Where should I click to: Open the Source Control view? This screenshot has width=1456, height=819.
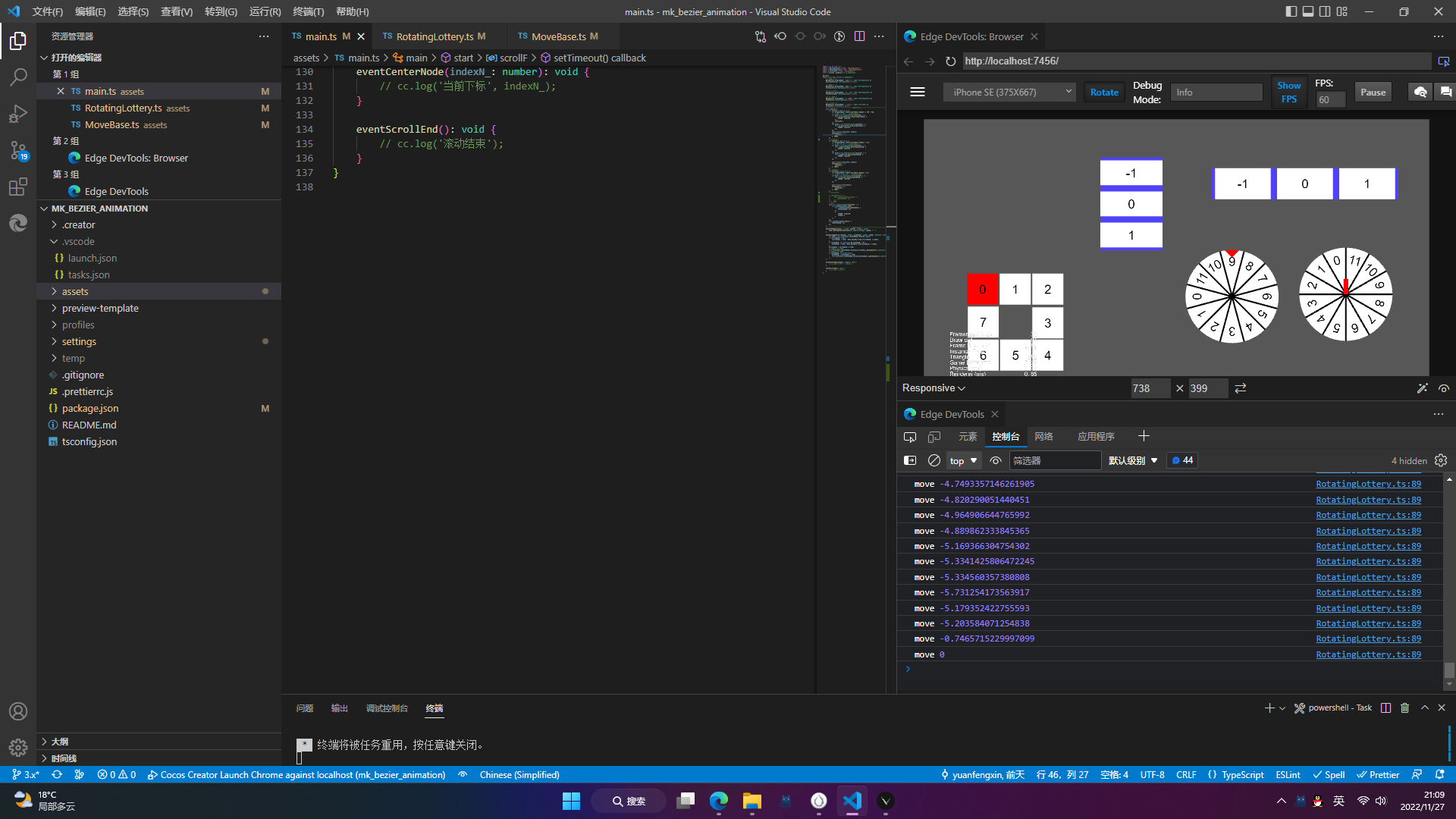coord(18,149)
